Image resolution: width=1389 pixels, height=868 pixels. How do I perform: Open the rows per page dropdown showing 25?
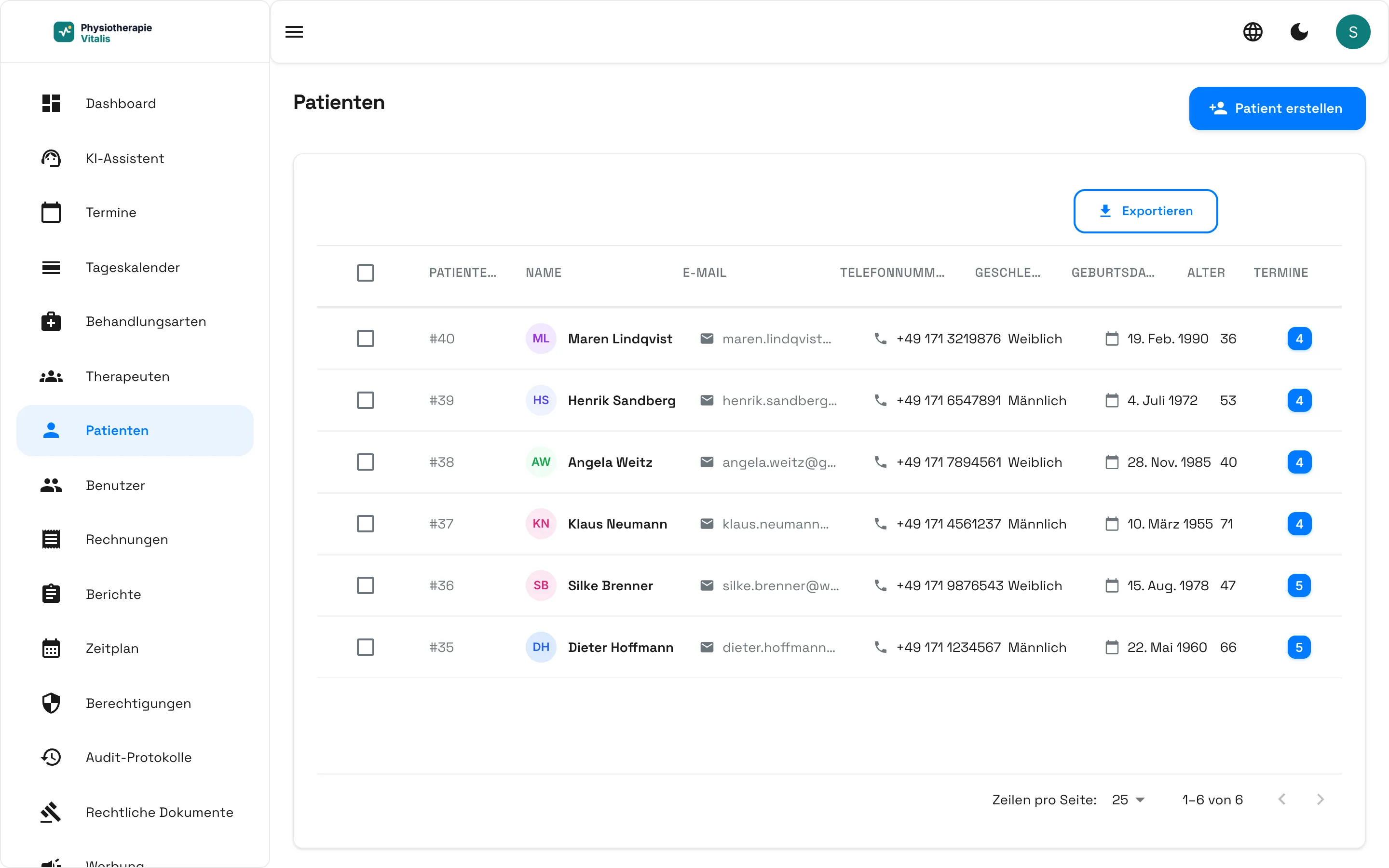click(1128, 800)
